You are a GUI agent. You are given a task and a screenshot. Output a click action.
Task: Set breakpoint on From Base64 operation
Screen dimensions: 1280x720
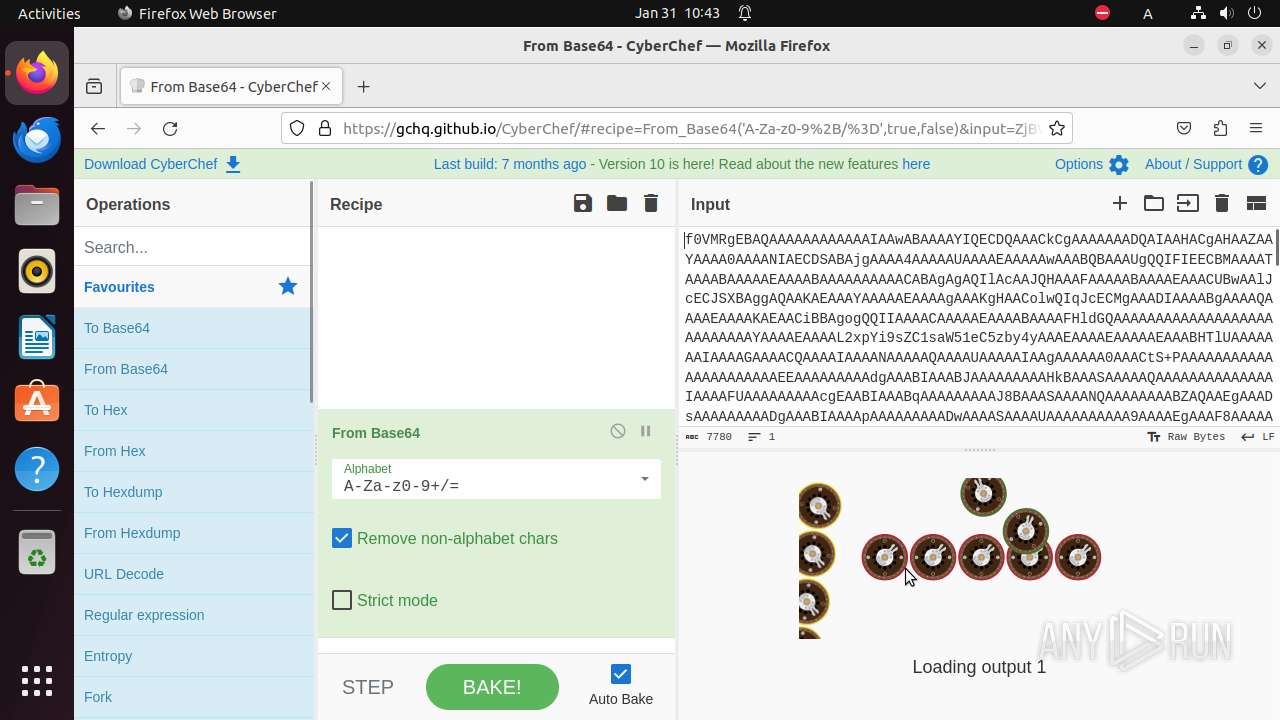point(646,431)
